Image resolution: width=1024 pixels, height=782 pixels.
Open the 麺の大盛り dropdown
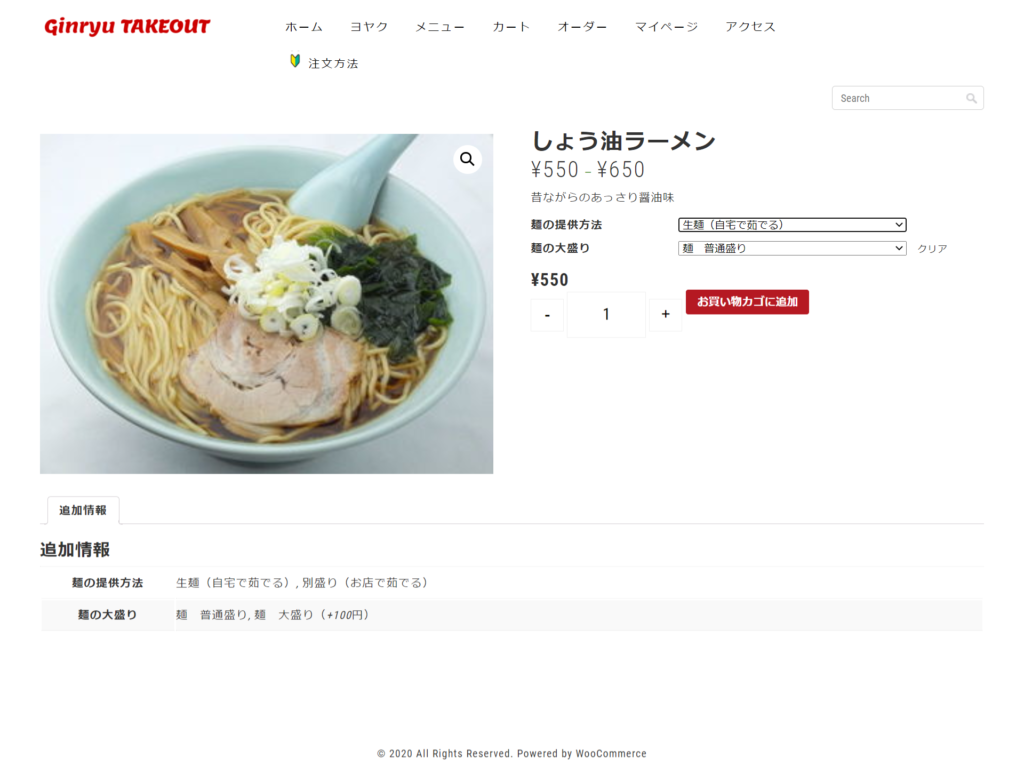792,248
